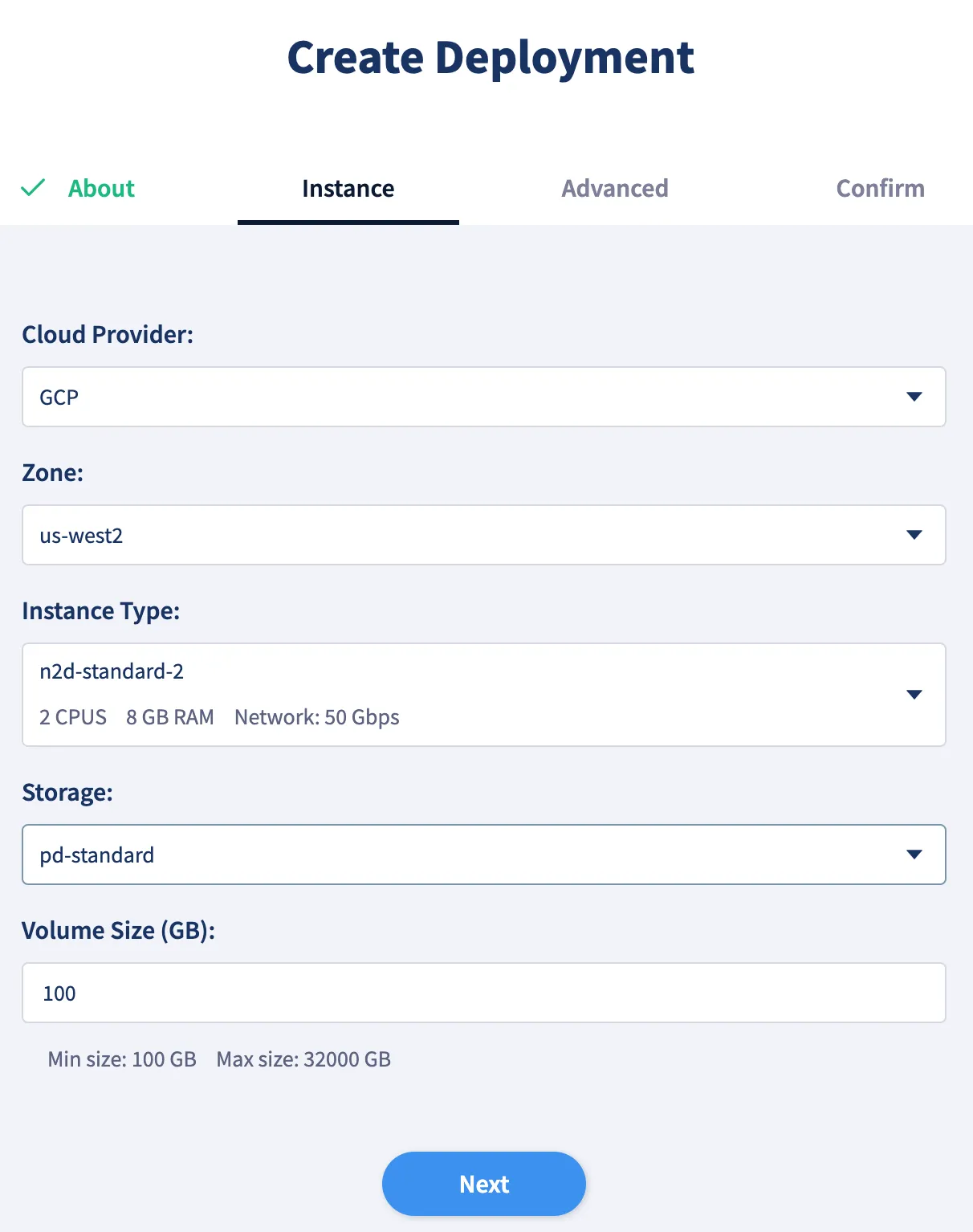Viewport: 973px width, 1232px height.
Task: Open the Storage dropdown arrow
Action: [914, 855]
